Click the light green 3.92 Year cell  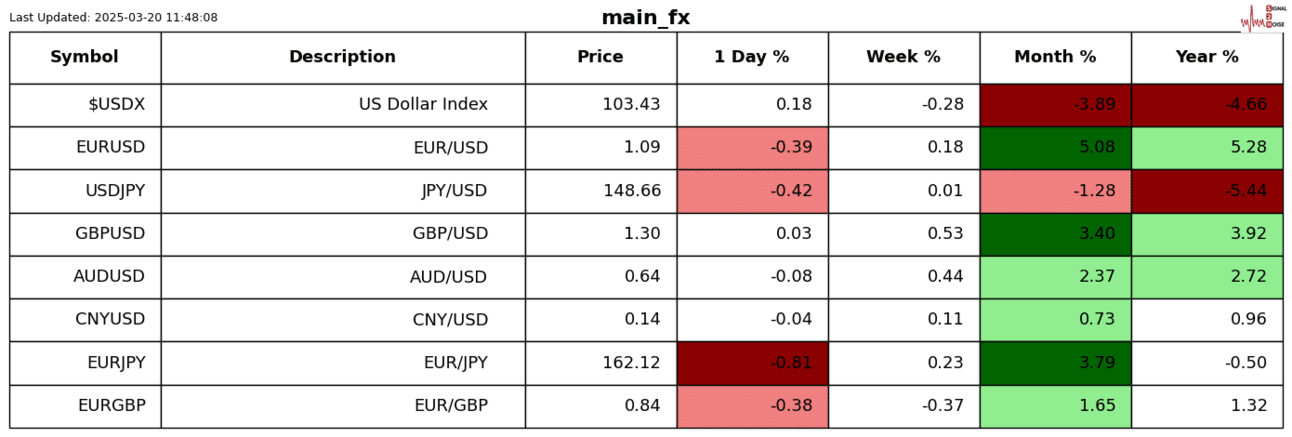[1206, 234]
